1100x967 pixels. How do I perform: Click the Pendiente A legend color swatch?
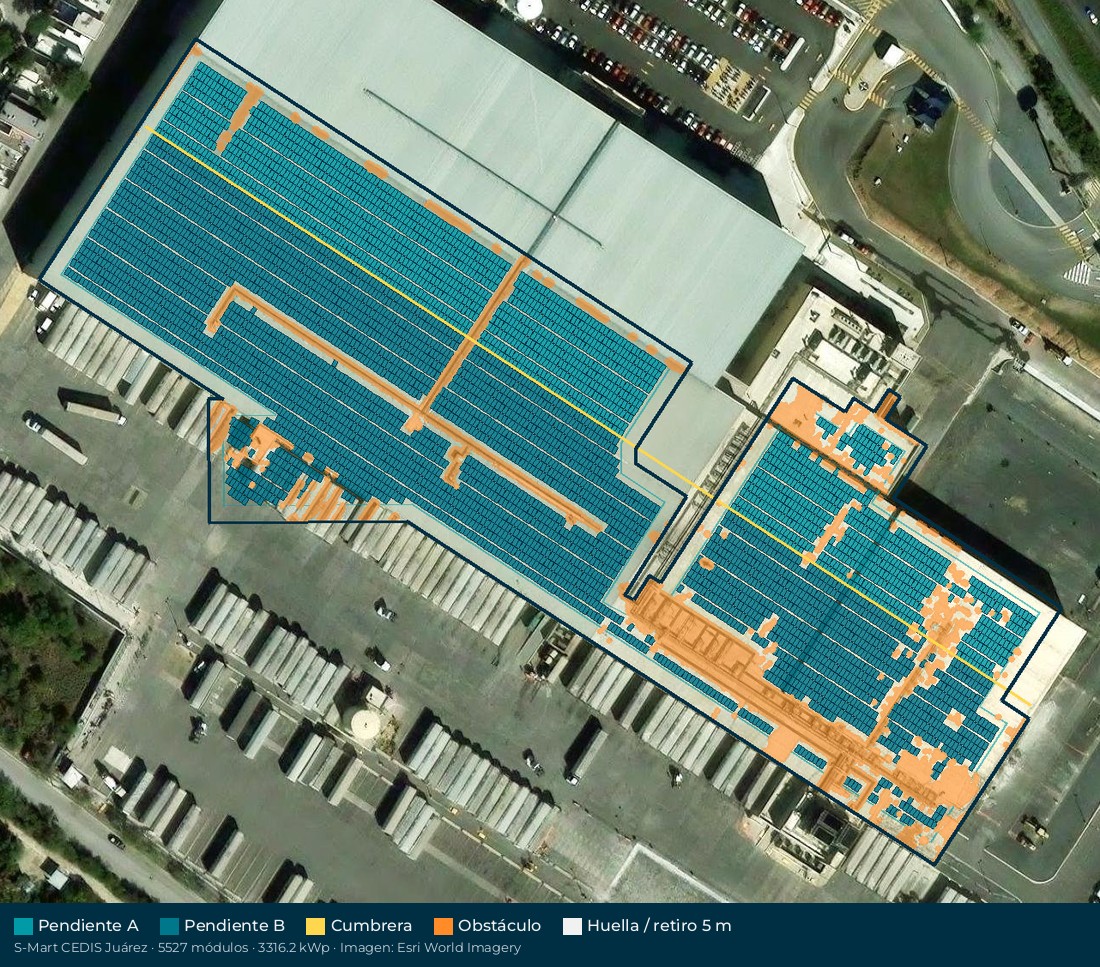[23, 926]
